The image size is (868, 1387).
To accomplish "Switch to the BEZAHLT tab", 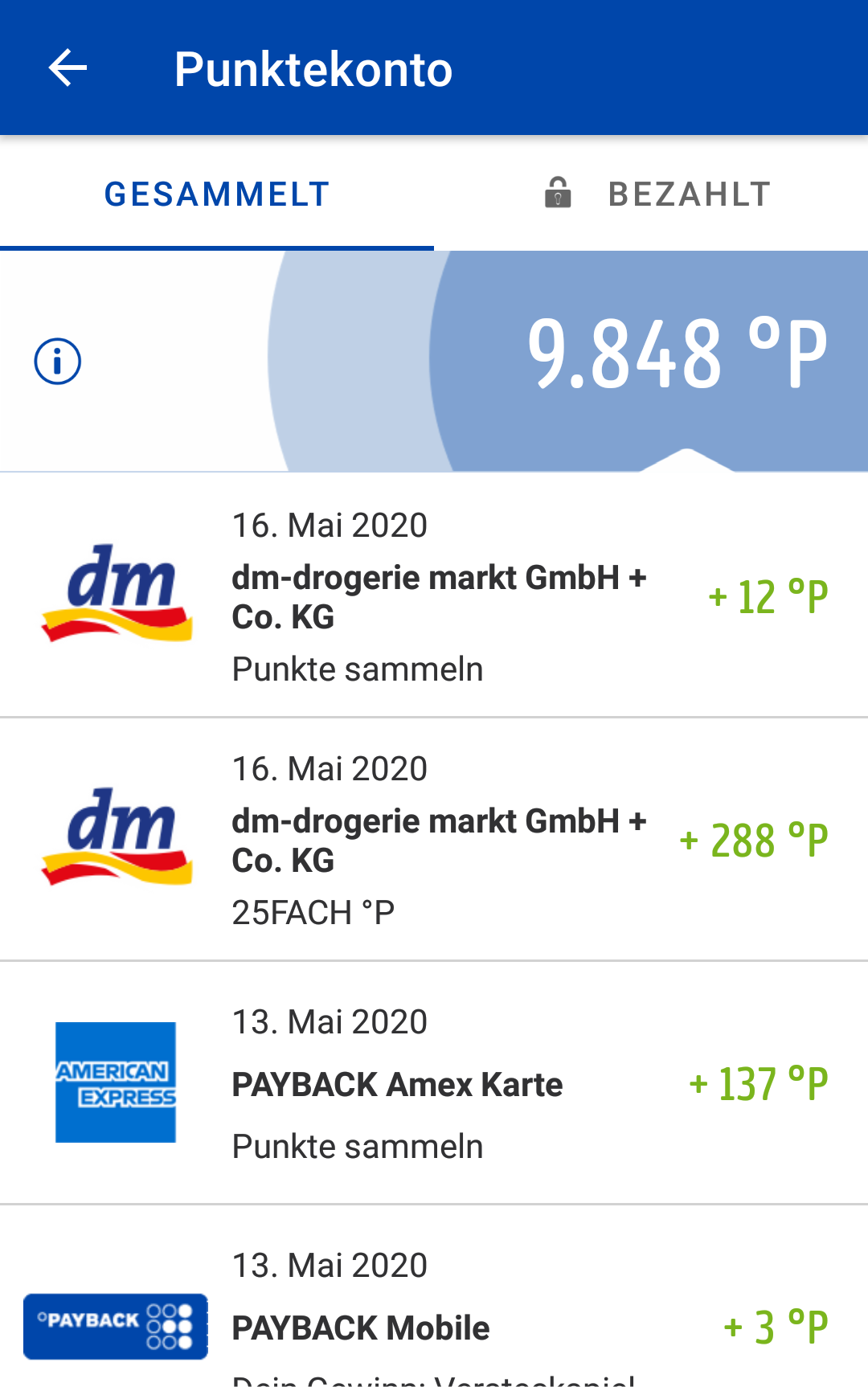I will (x=651, y=194).
